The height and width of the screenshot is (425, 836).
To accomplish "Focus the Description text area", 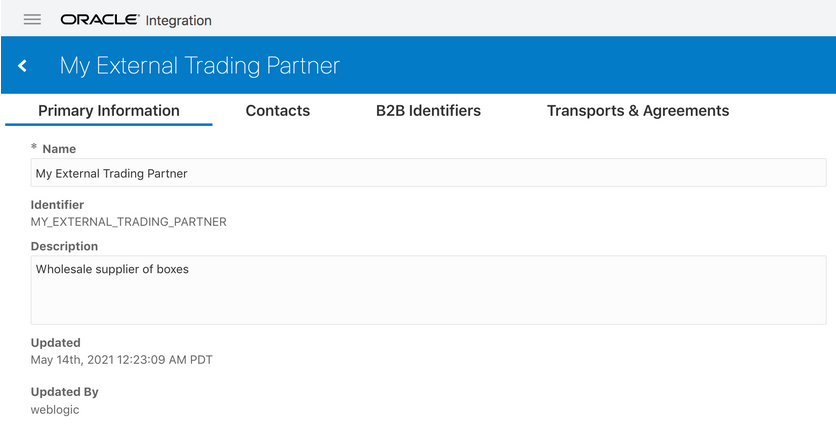I will point(428,290).
